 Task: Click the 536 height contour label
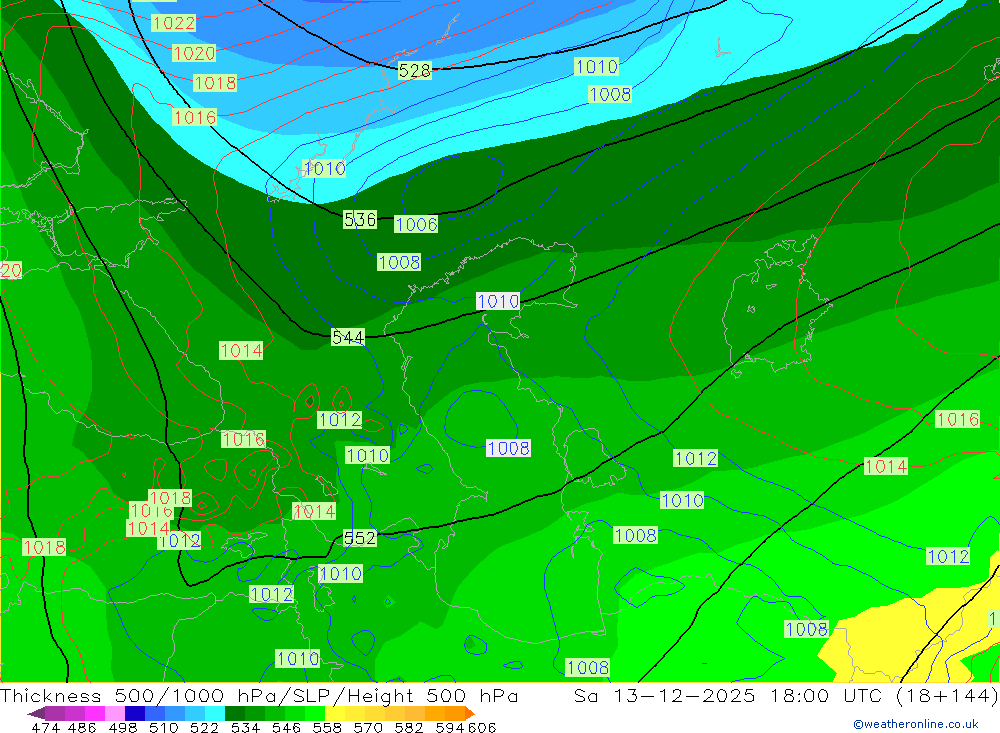(360, 219)
